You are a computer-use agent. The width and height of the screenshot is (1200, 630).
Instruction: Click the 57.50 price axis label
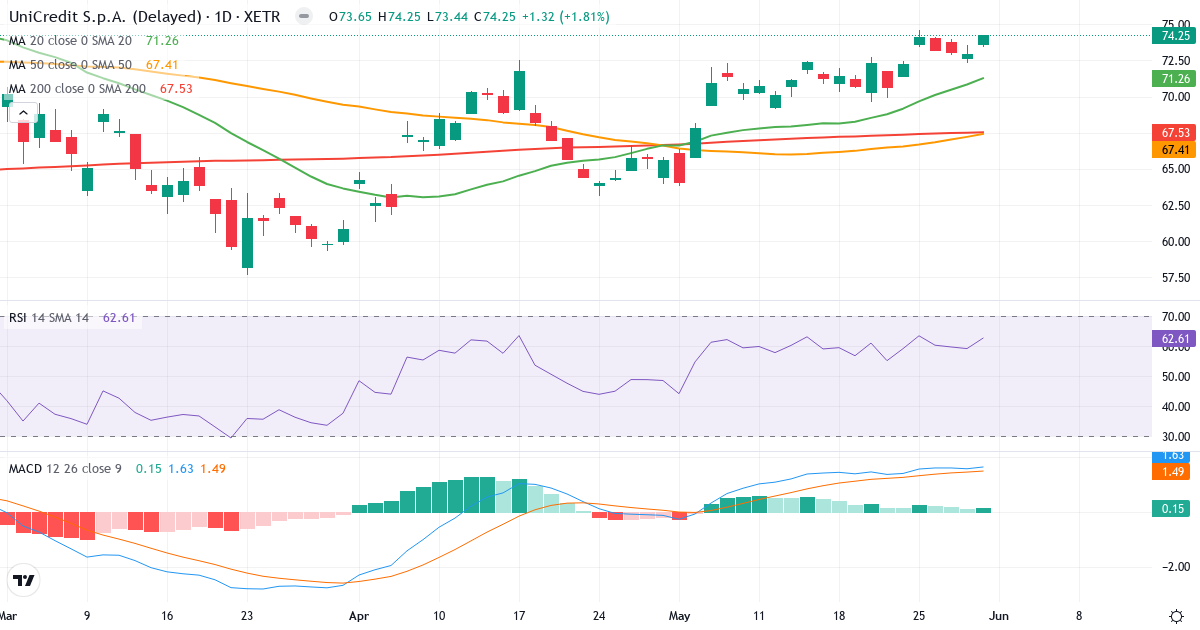[1175, 277]
